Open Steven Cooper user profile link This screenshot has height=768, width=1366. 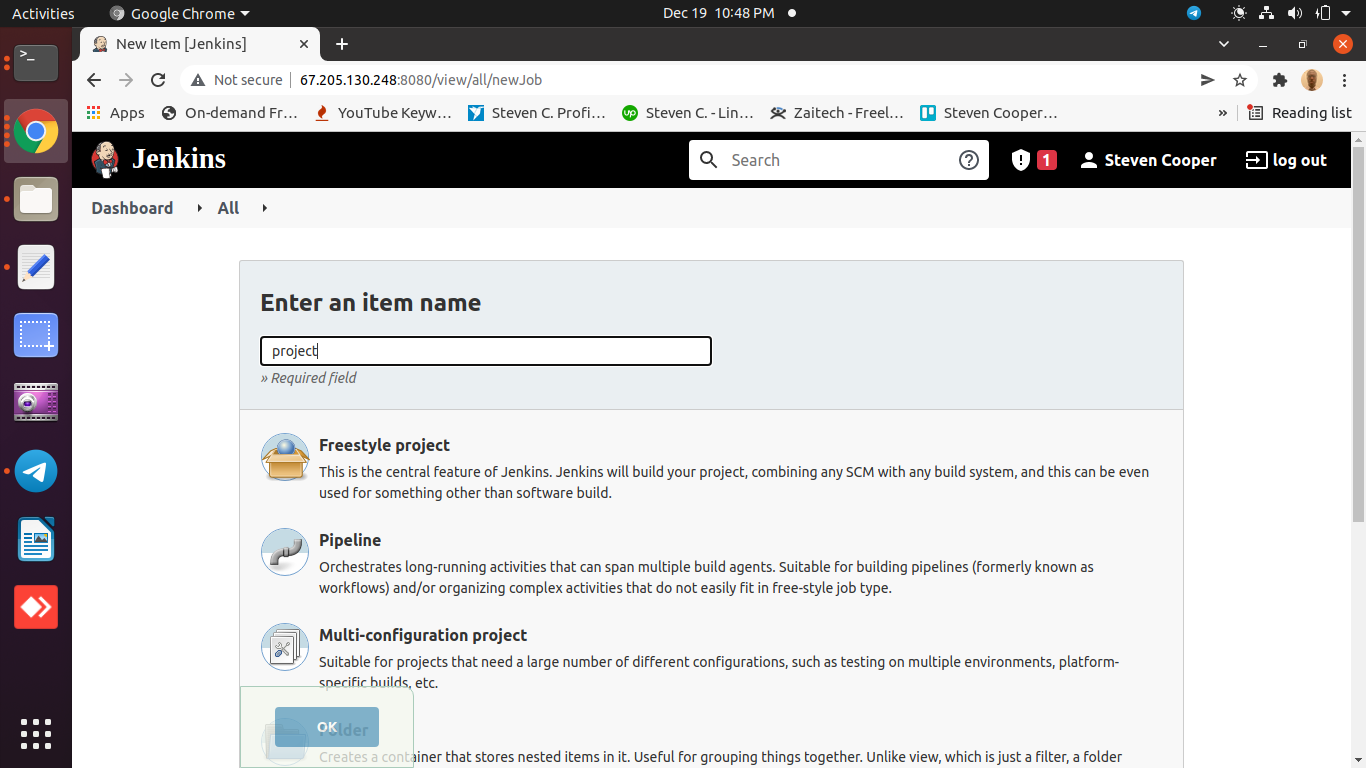tap(1148, 160)
